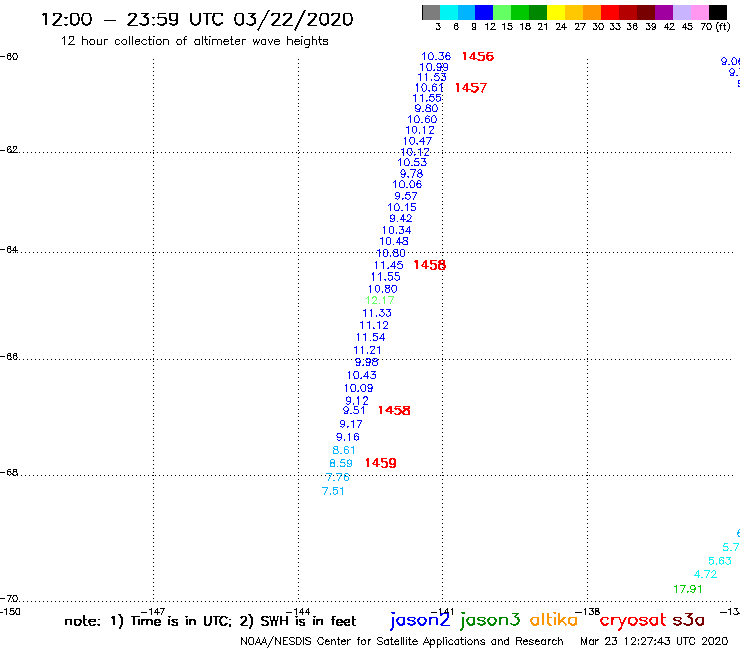This screenshot has width=740, height=650.
Task: Select the wave height reading 10.34
Action: click(396, 230)
